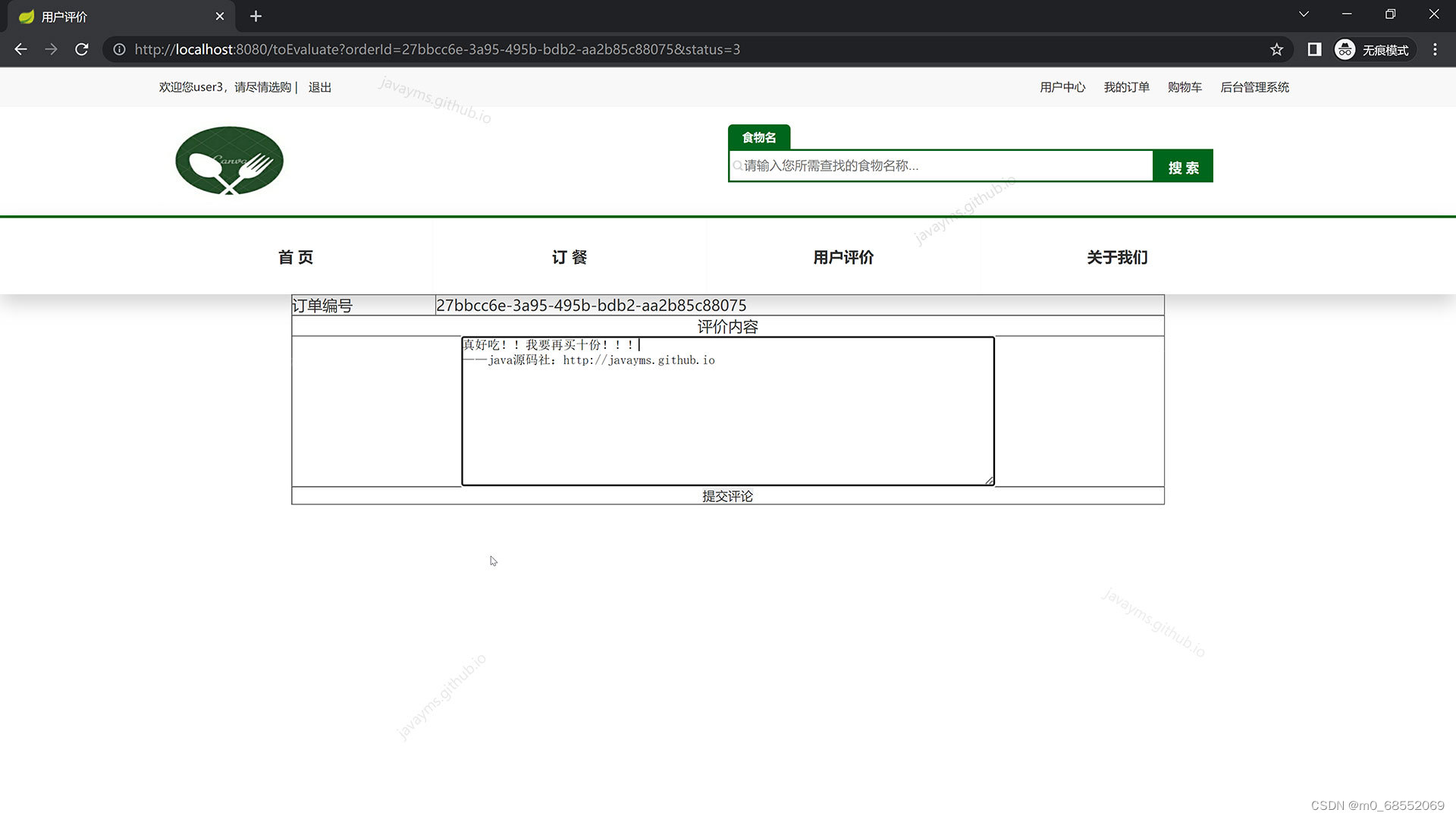
Task: Open the browser side panel icon
Action: 1314,49
